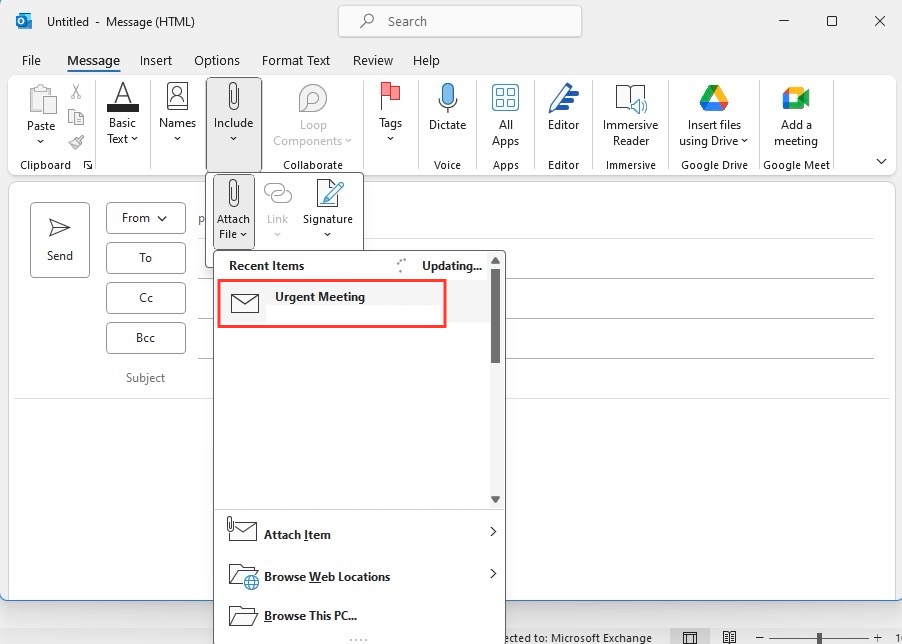Add a Google Meet meeting

(796, 115)
